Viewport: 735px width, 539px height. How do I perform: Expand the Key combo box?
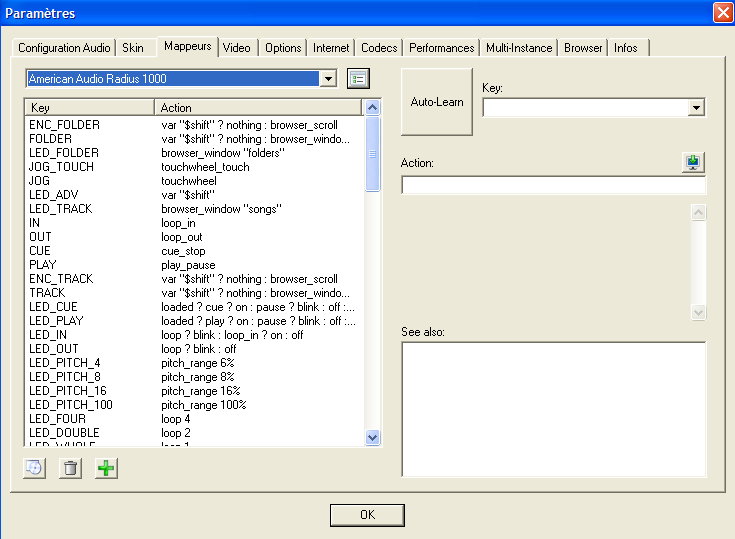click(697, 108)
